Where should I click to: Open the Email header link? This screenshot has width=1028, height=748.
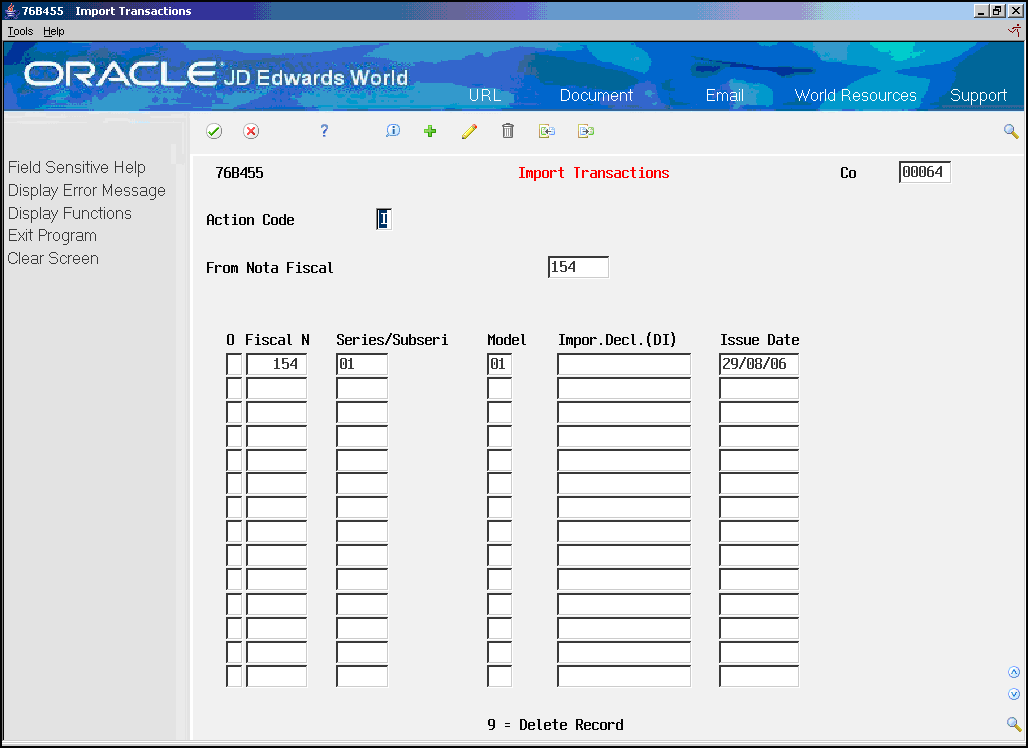point(724,95)
